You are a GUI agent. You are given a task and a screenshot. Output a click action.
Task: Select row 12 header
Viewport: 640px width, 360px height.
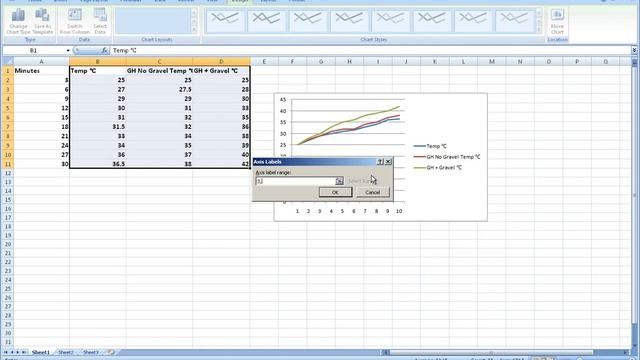coord(7,173)
